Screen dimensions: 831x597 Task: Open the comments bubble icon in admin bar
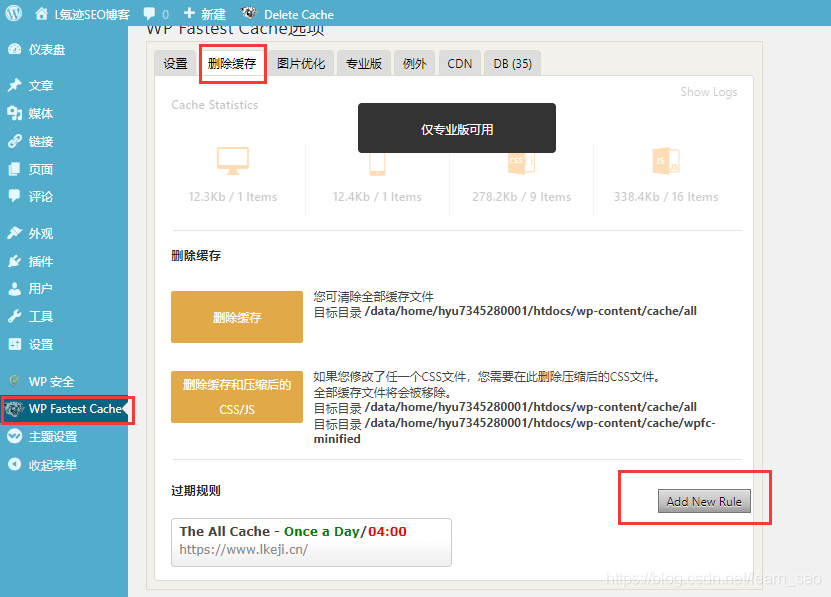149,14
